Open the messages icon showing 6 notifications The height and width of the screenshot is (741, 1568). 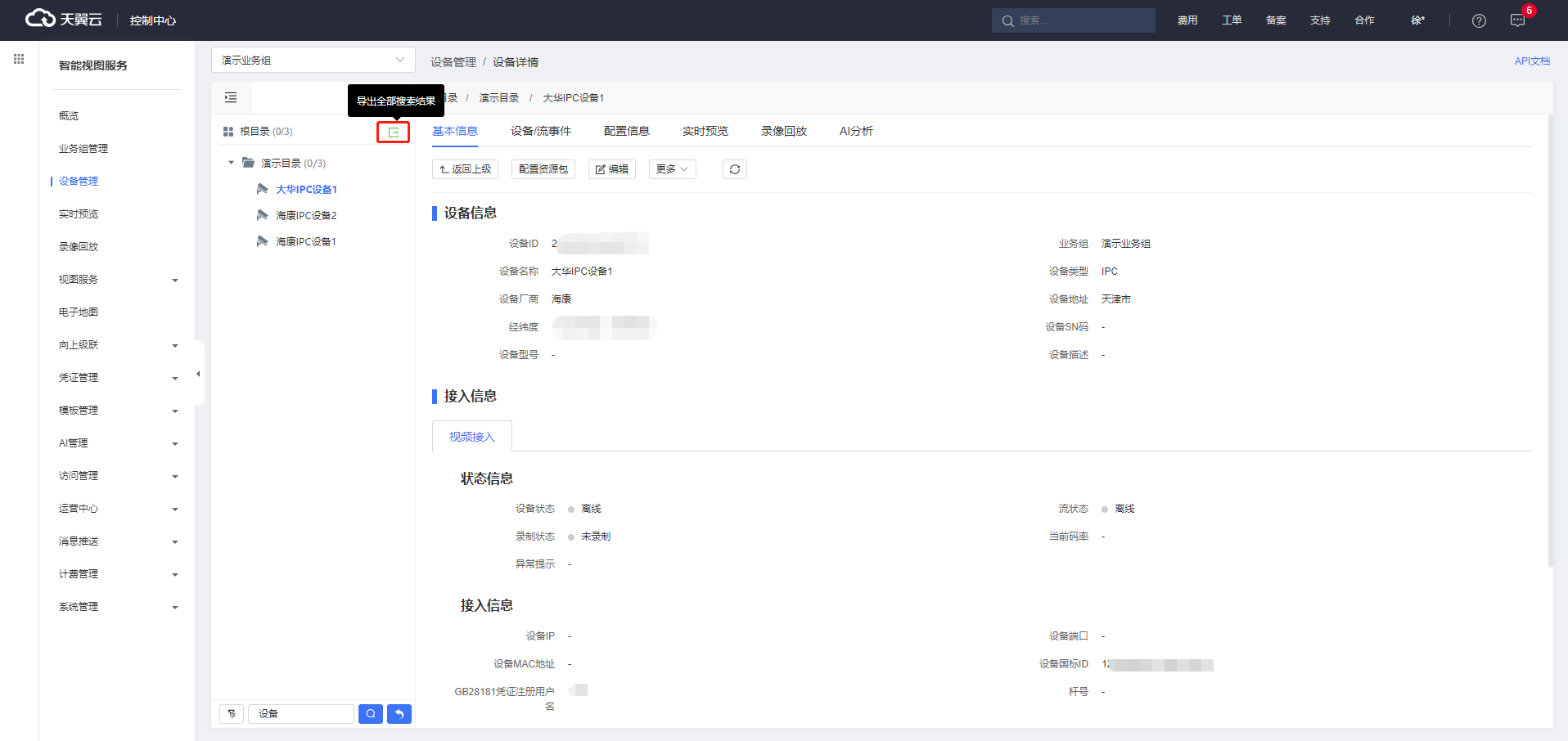pyautogui.click(x=1517, y=20)
